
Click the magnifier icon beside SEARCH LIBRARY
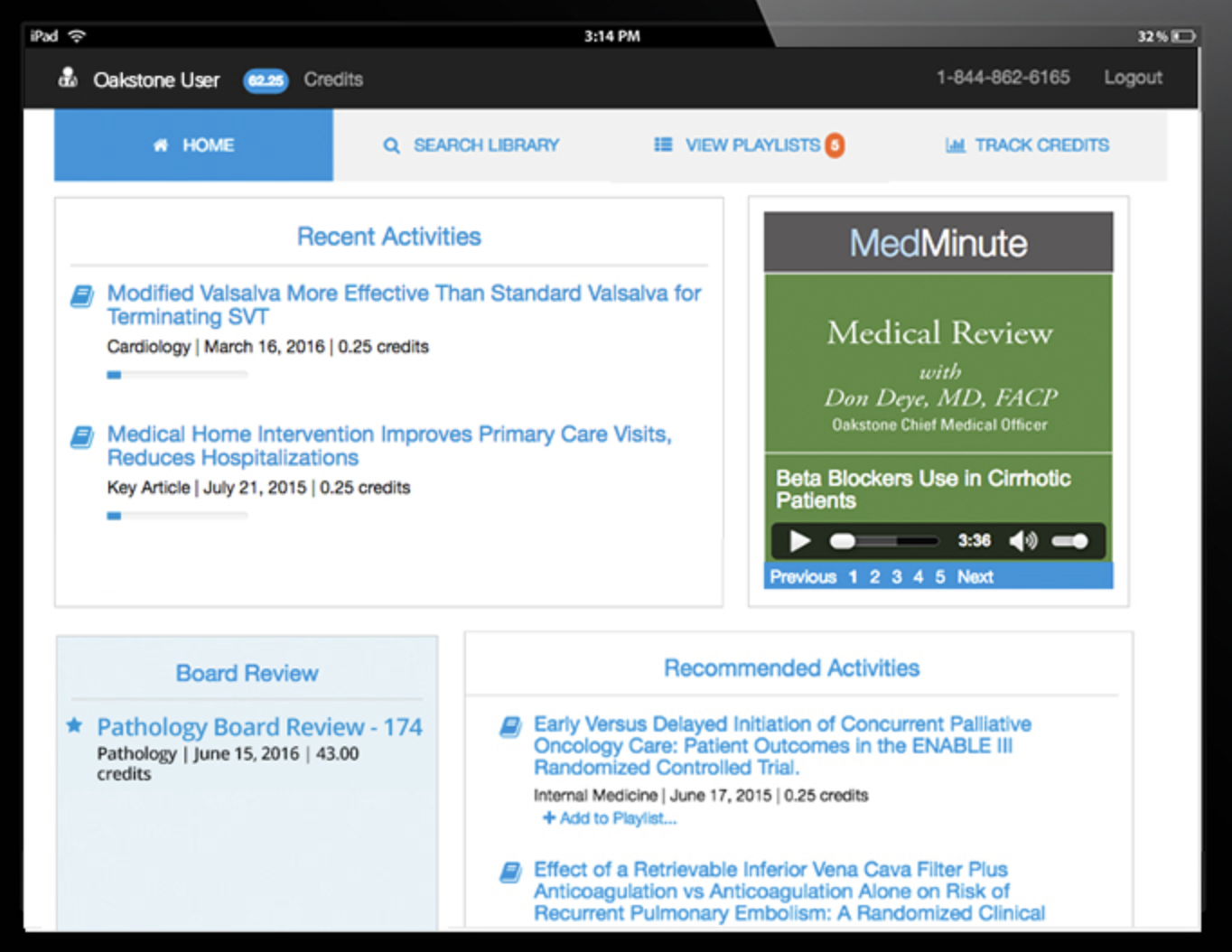(x=391, y=145)
